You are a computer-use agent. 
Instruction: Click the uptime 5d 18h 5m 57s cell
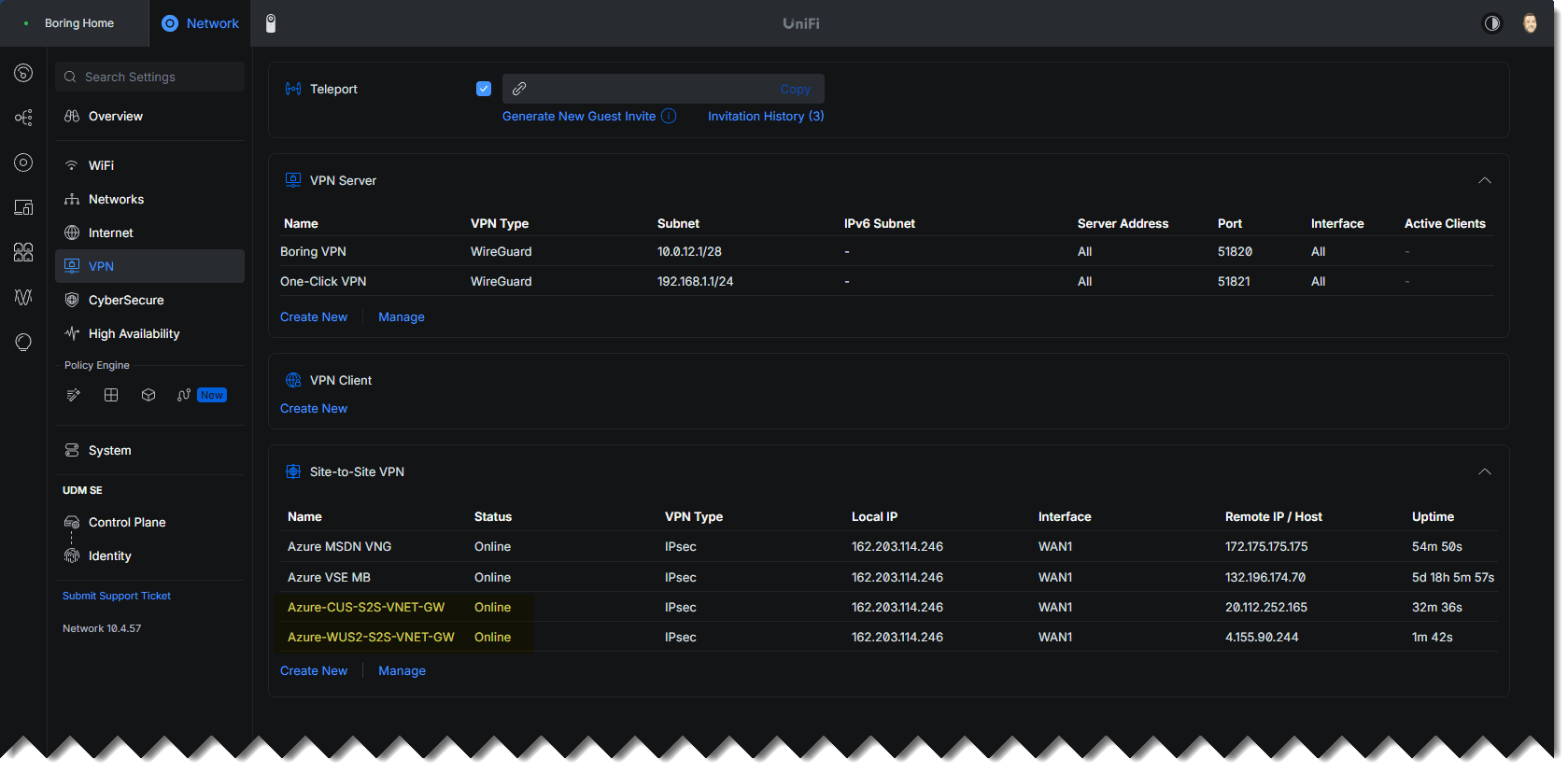tap(1453, 577)
